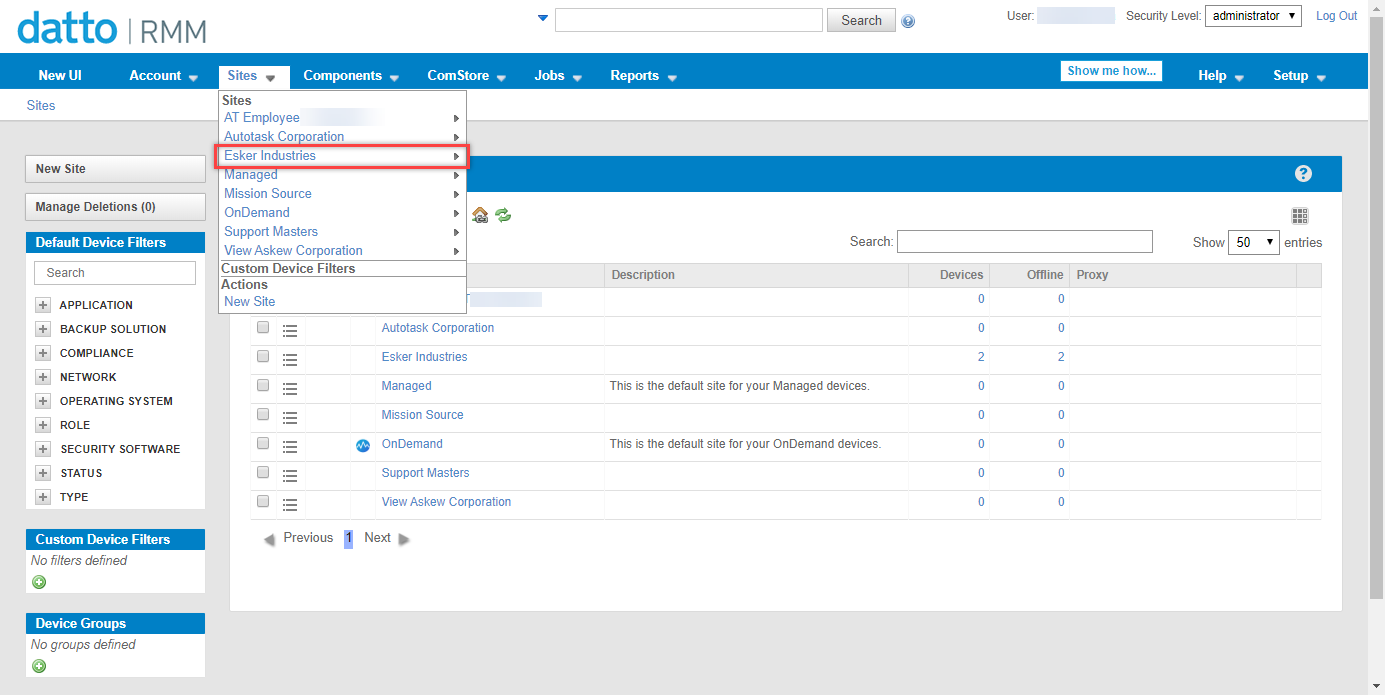Focus the Default Device Filters search box

115,273
